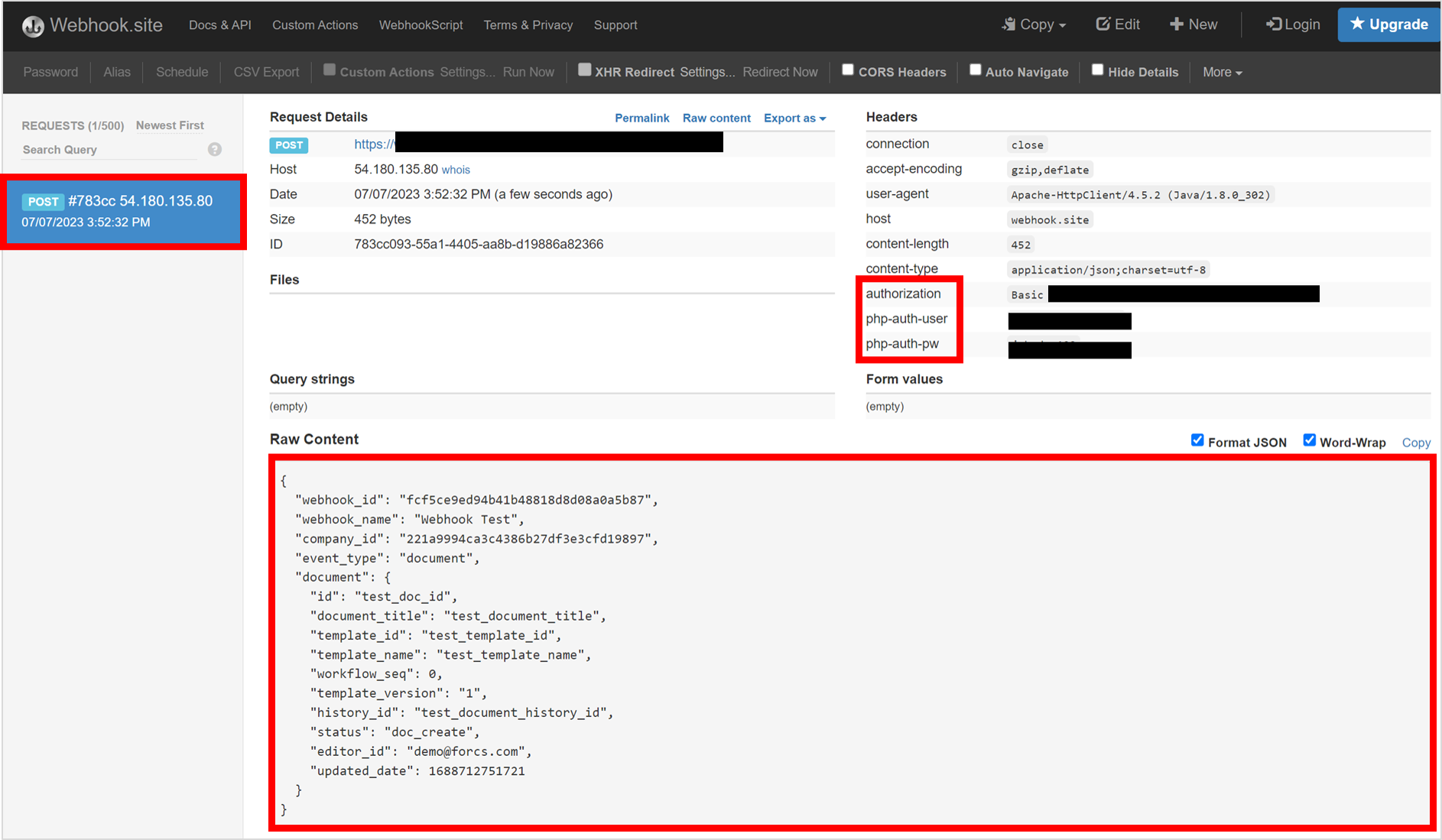The width and height of the screenshot is (1442, 840).
Task: Click Redirect Now
Action: coord(780,72)
